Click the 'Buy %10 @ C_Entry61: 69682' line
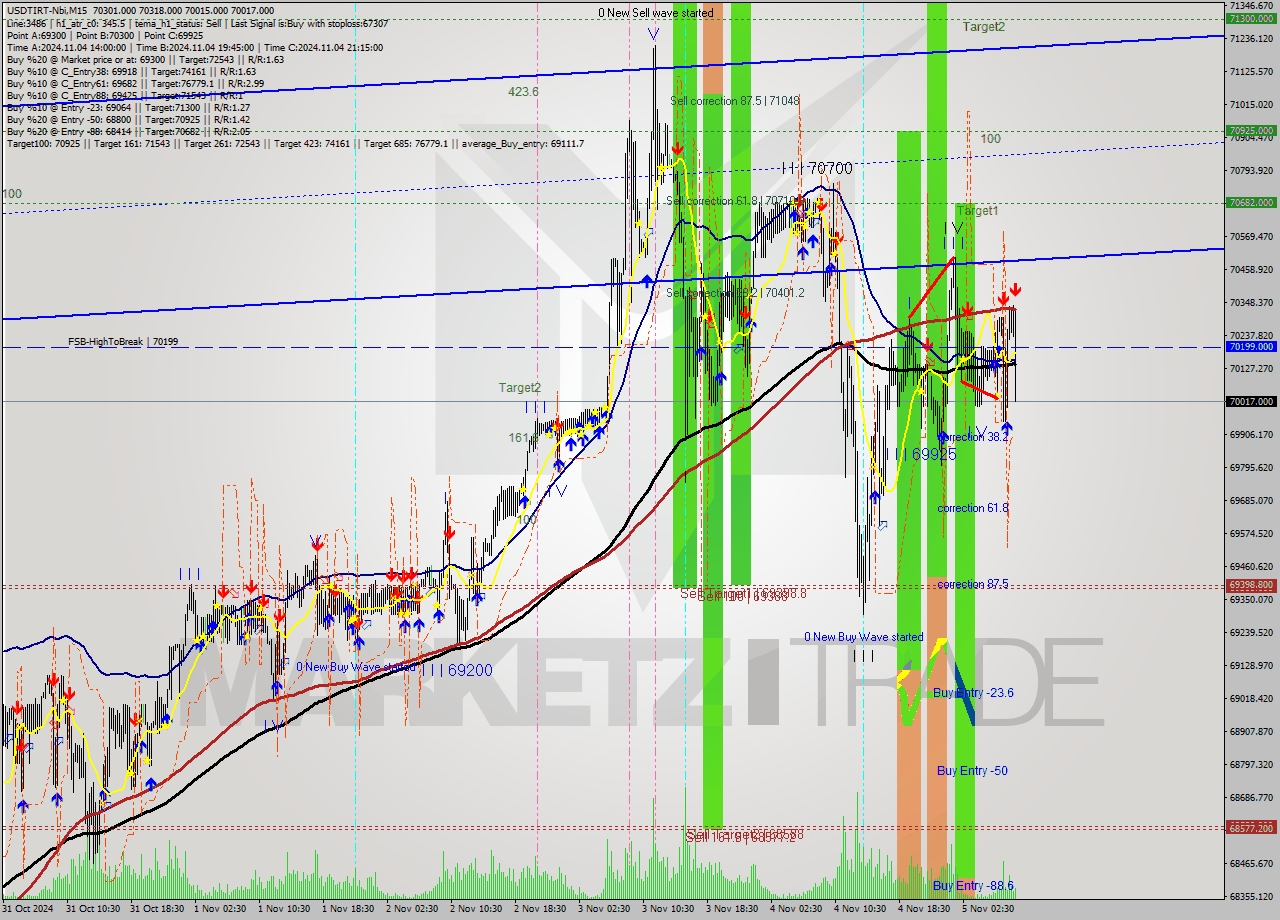The height and width of the screenshot is (920, 1280). (134, 83)
